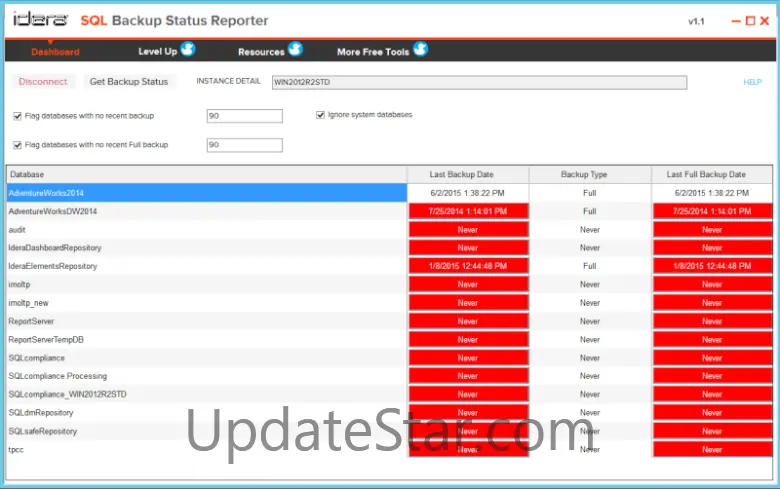Click IderaElementsRepository last backup date 1/8/2015 cell

[468, 266]
